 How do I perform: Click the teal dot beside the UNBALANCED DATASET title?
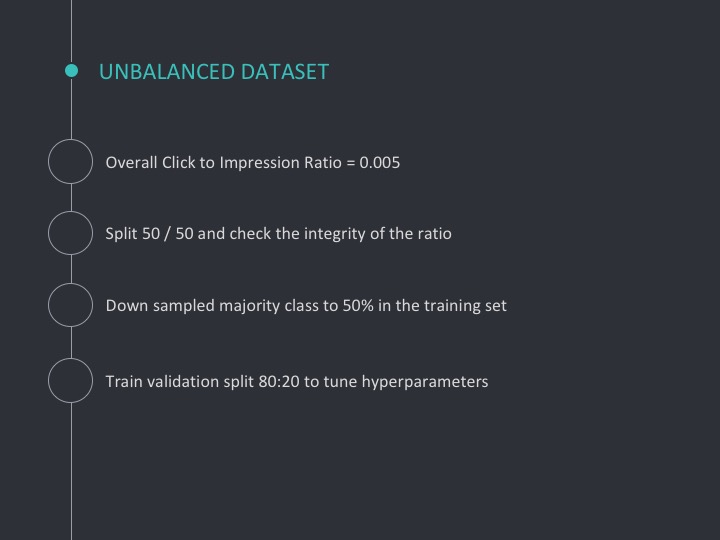pyautogui.click(x=71, y=71)
